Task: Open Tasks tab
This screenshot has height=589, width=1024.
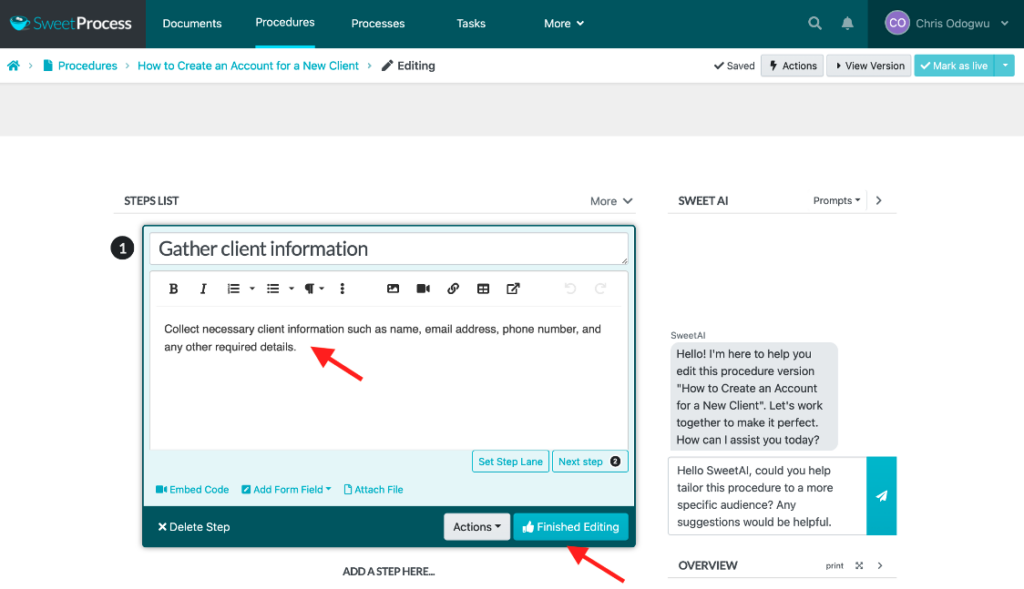Action: pyautogui.click(x=471, y=24)
